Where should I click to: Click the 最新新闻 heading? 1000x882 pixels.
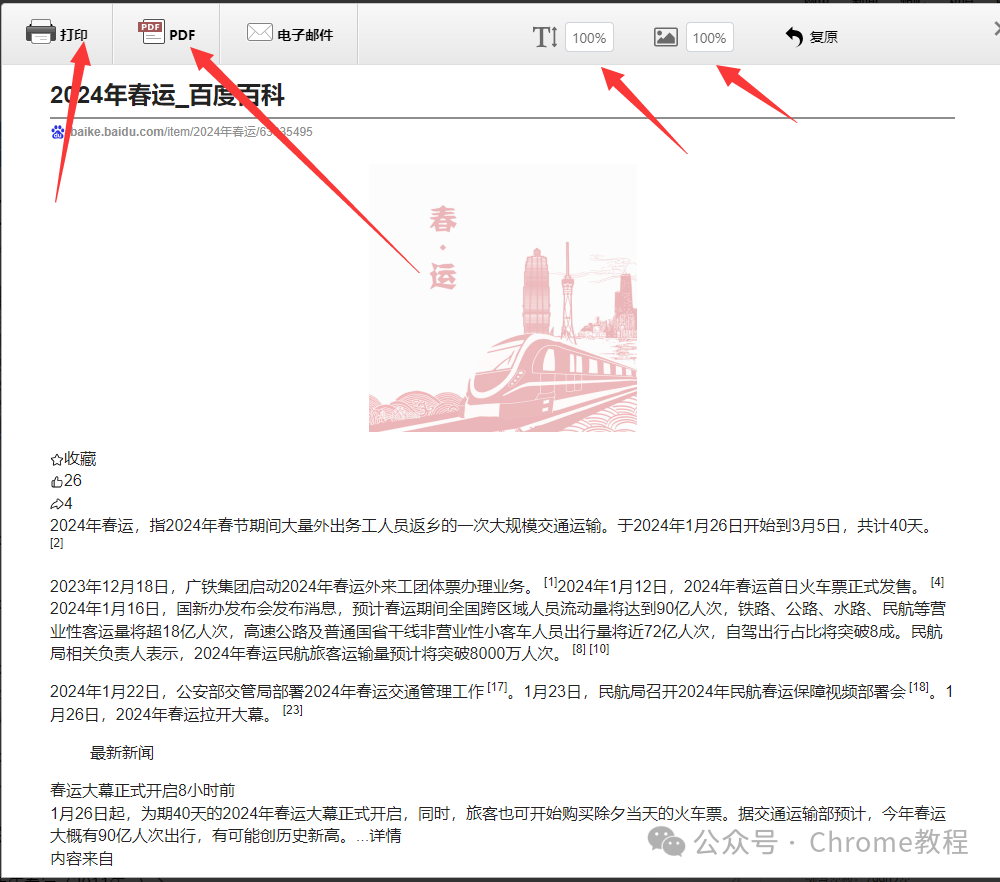122,753
